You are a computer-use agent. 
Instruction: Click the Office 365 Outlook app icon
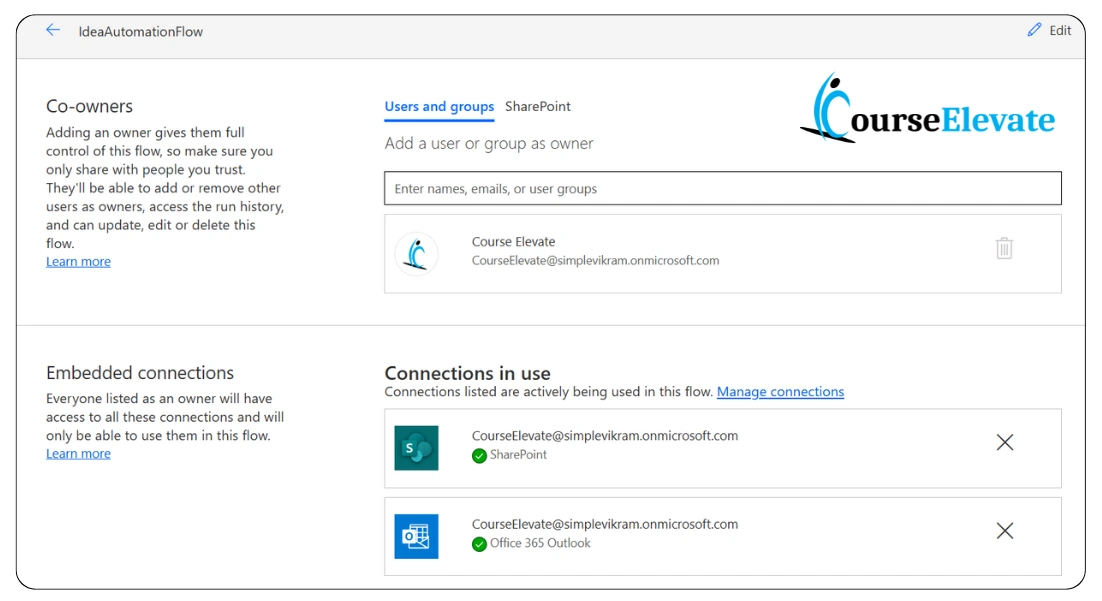416,536
